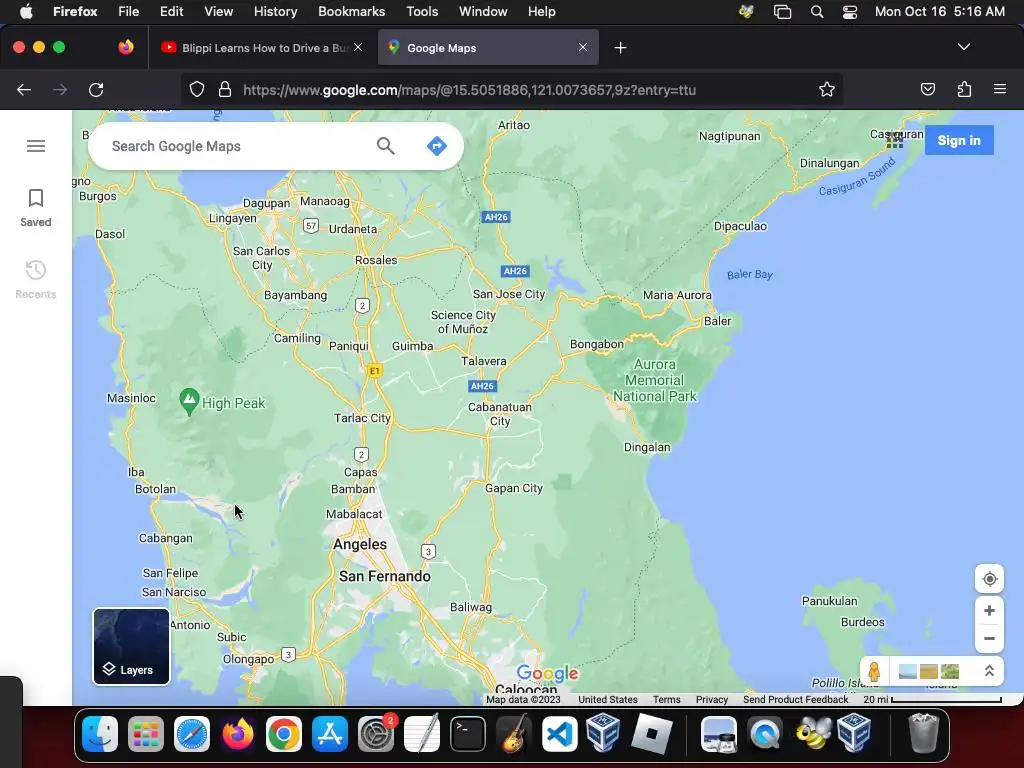Open the View menu
The image size is (1024, 768).
pos(218,11)
